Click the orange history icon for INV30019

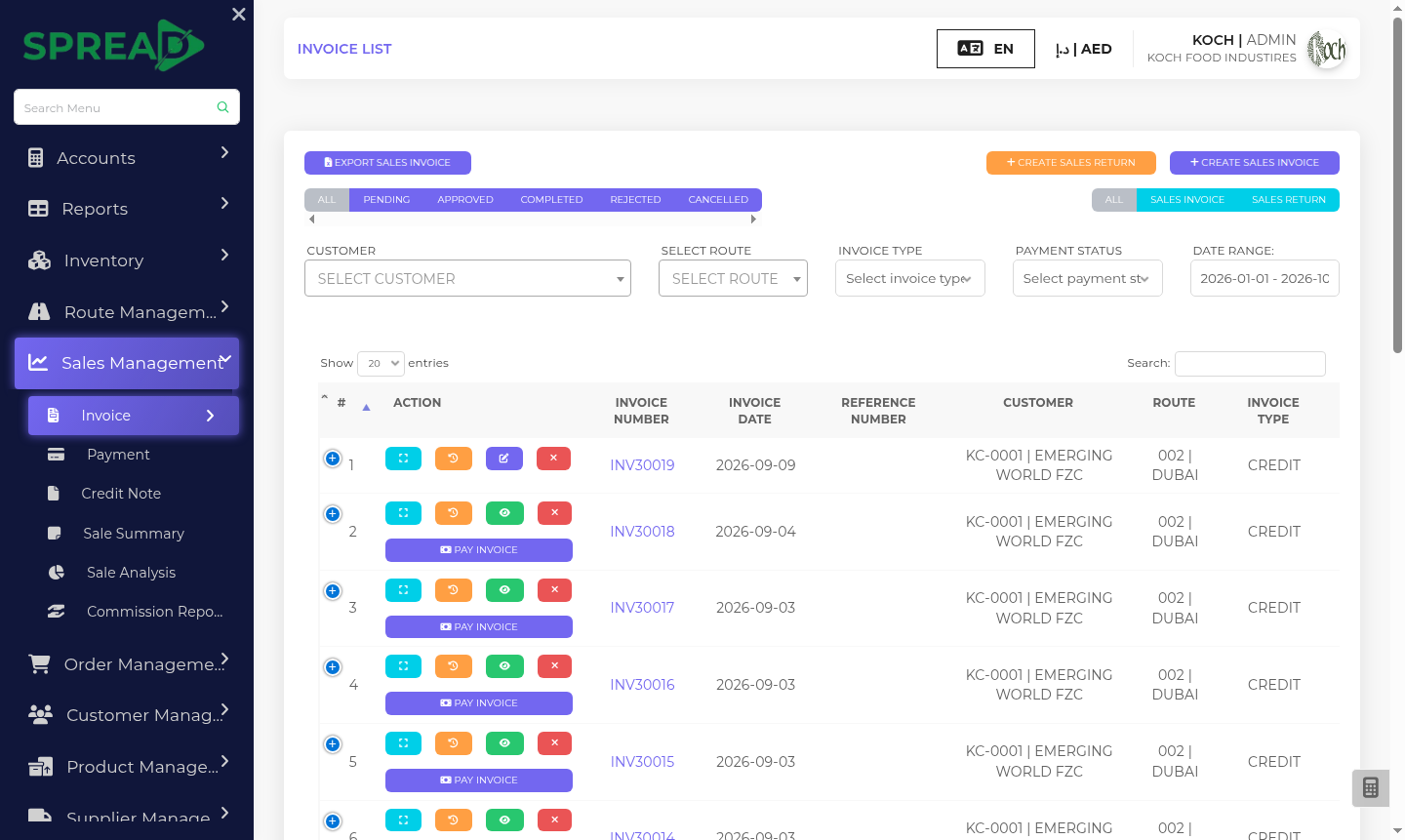454,459
